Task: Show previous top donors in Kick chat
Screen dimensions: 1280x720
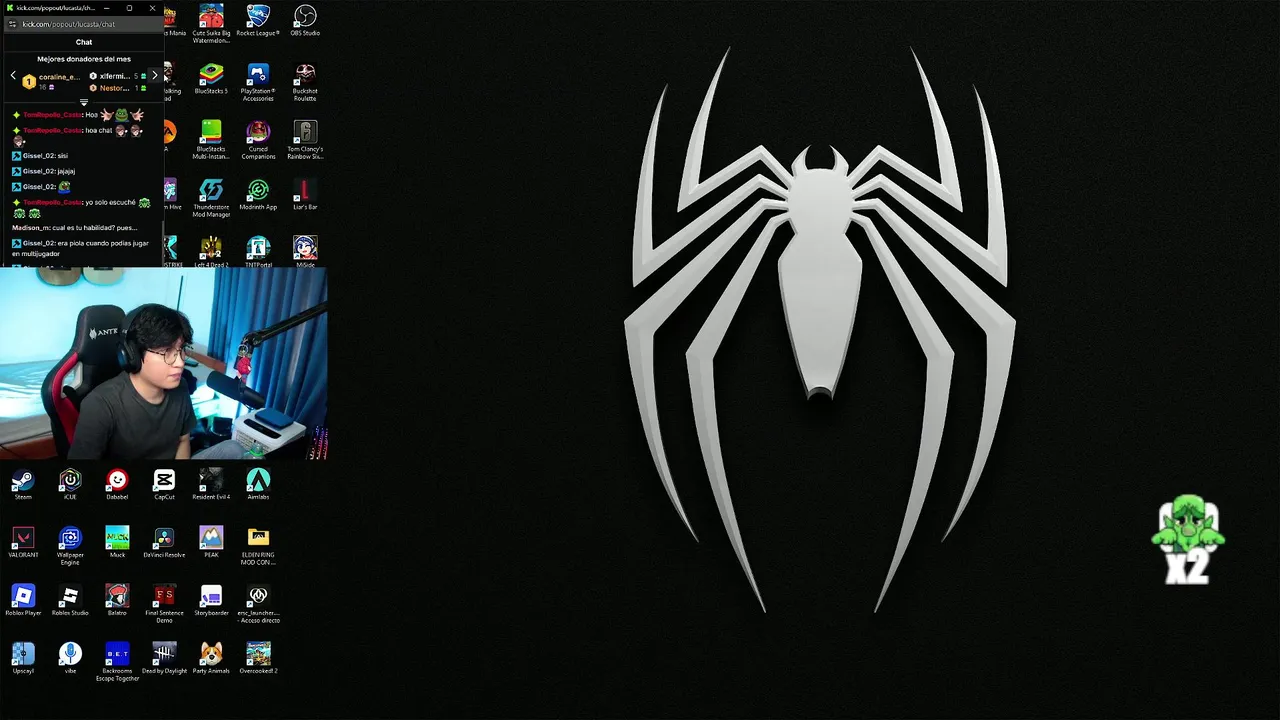Action: click(x=13, y=76)
